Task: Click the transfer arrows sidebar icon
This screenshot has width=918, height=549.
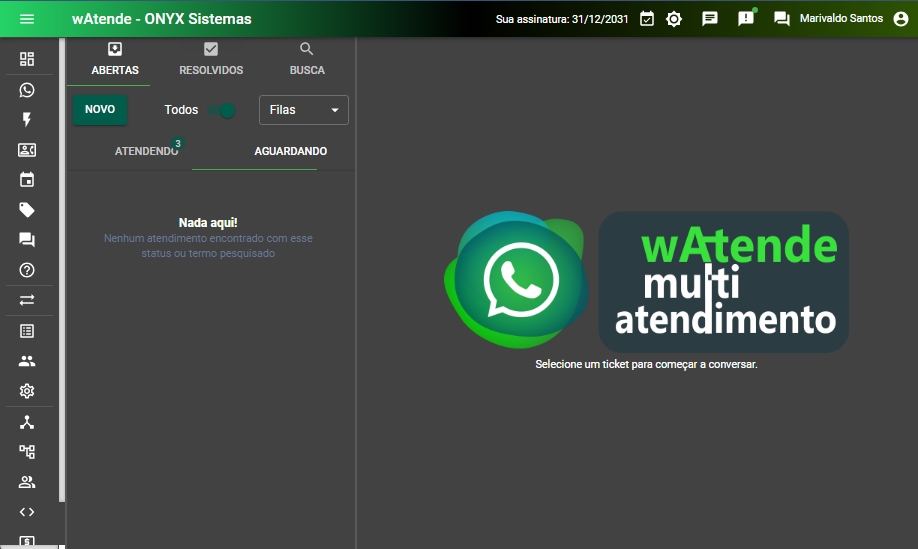Action: 27,300
